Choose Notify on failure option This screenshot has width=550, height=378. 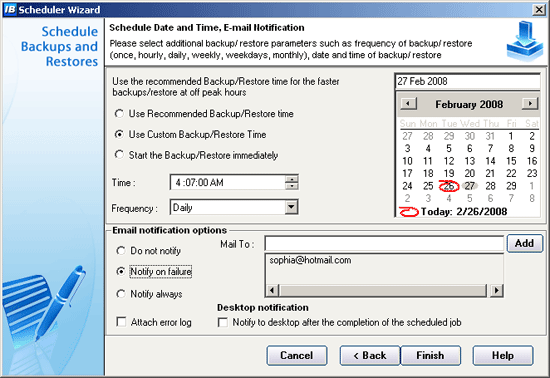point(121,271)
